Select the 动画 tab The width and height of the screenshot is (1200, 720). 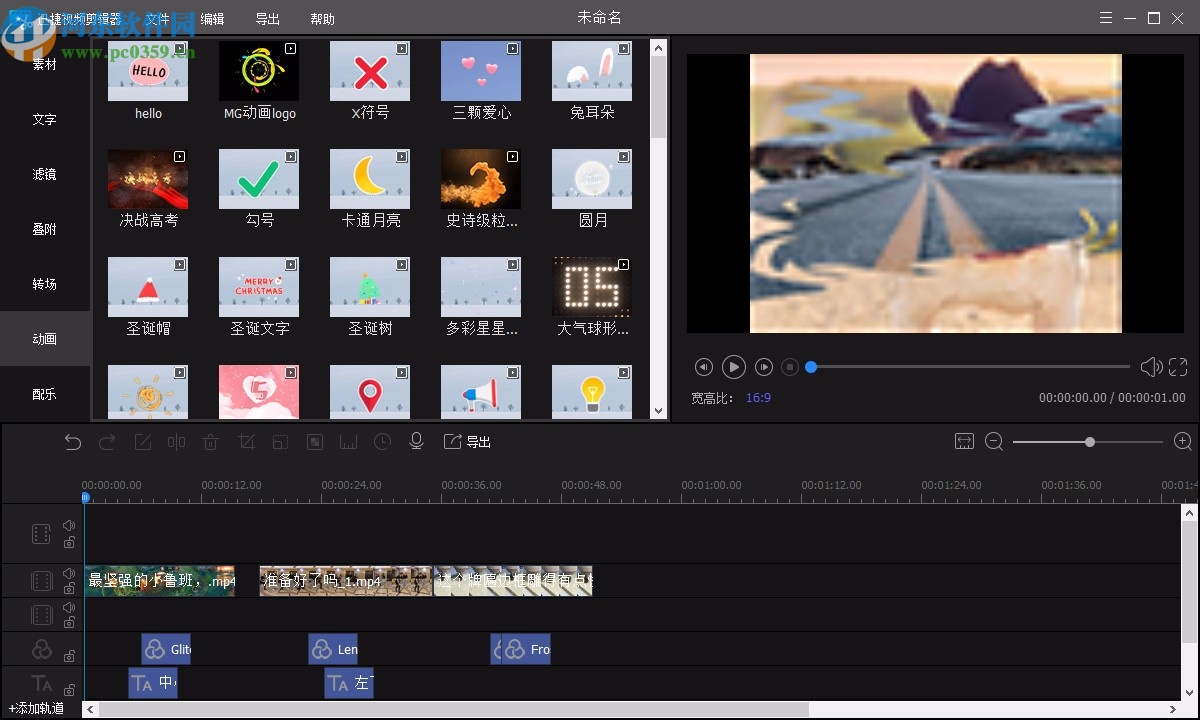click(45, 339)
